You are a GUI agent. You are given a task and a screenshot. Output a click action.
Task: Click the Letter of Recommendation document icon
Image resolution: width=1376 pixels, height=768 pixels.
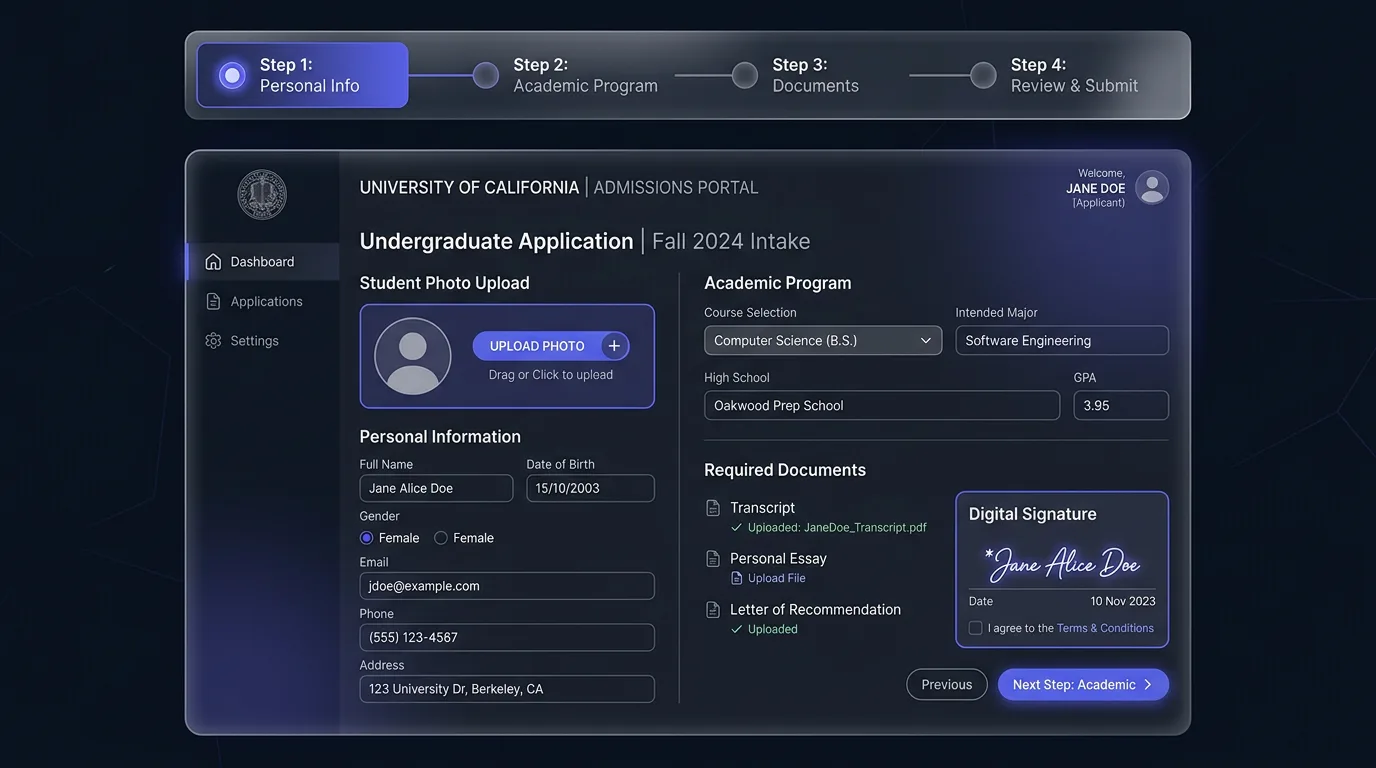[x=711, y=608]
